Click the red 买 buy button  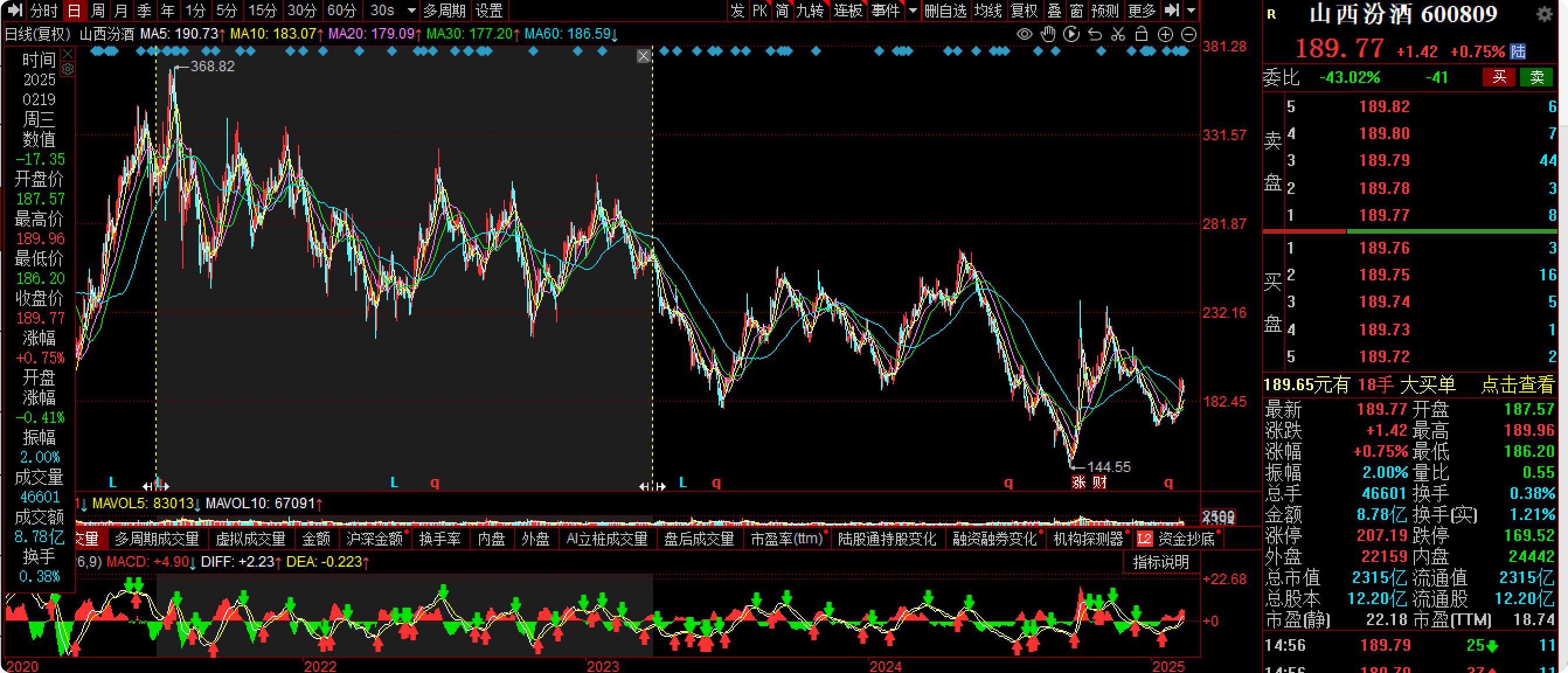1498,77
